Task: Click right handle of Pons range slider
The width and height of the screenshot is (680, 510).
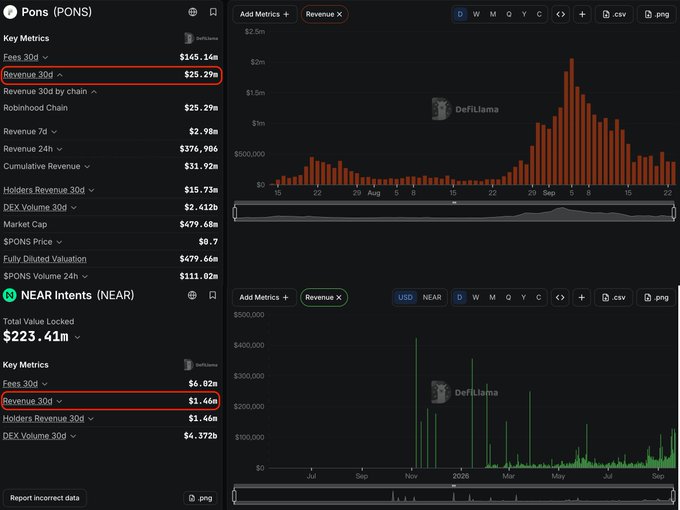Action: [x=673, y=212]
